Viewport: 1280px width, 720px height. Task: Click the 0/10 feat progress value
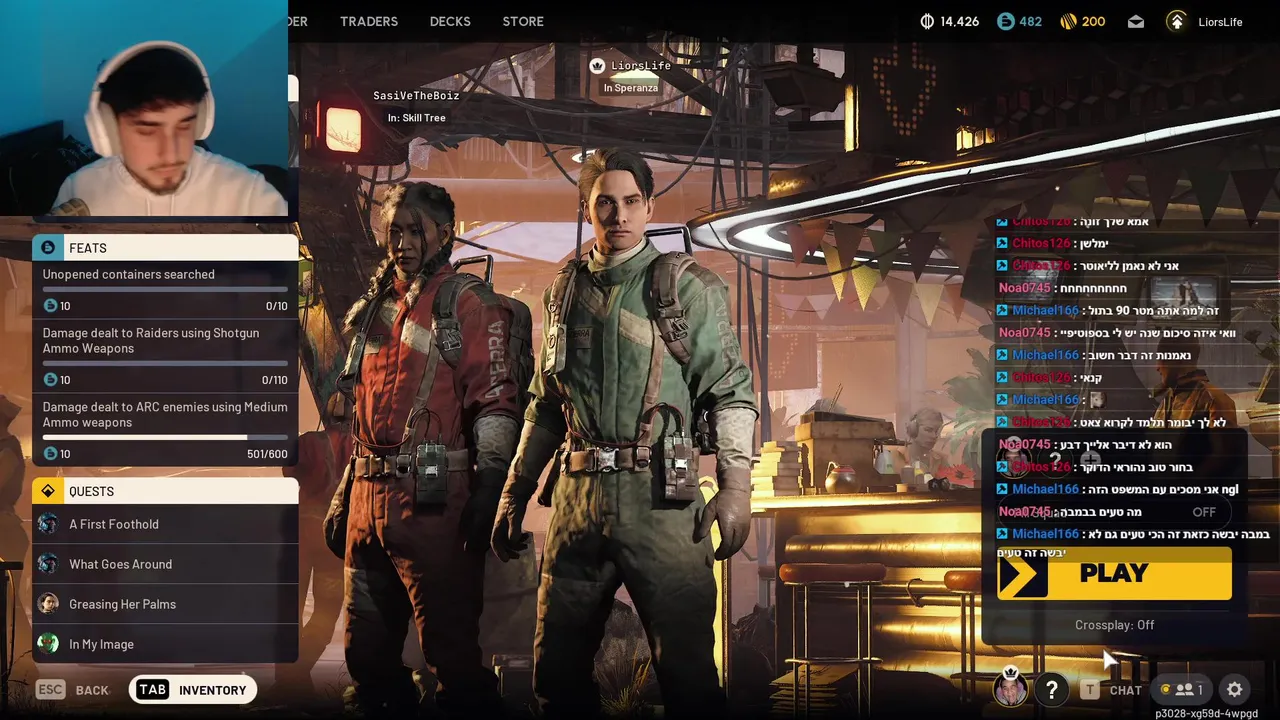click(x=276, y=306)
